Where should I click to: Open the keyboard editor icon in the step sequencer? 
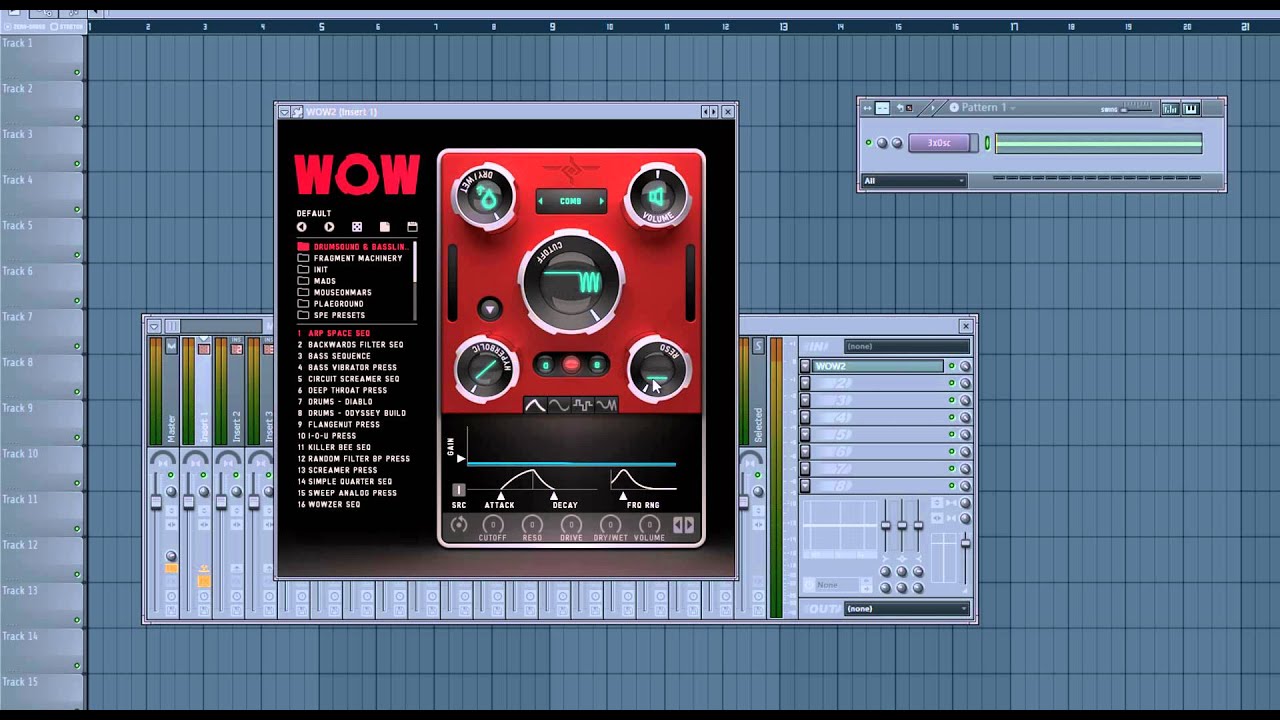[x=1191, y=108]
